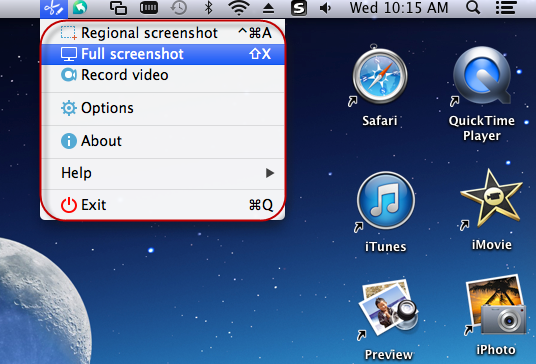536x364 pixels.
Task: Select the iTunes label text
Action: 386,246
